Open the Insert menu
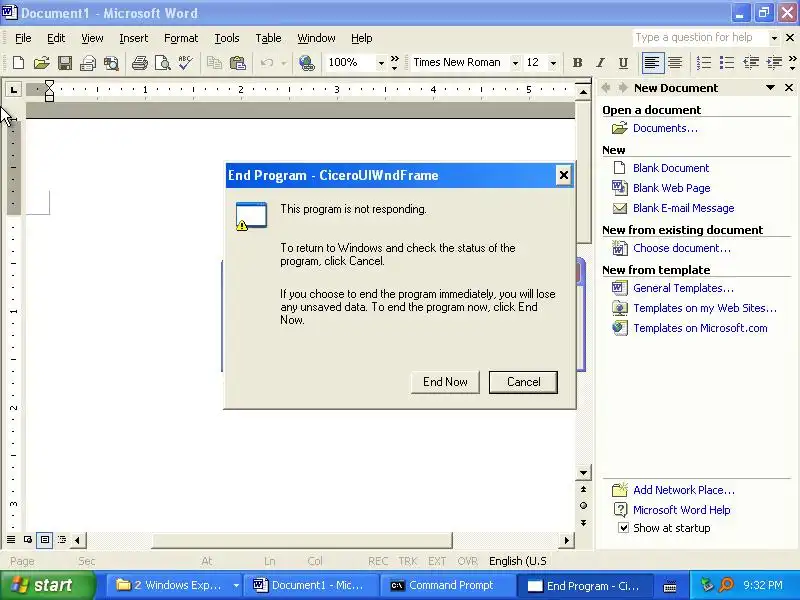 (133, 38)
